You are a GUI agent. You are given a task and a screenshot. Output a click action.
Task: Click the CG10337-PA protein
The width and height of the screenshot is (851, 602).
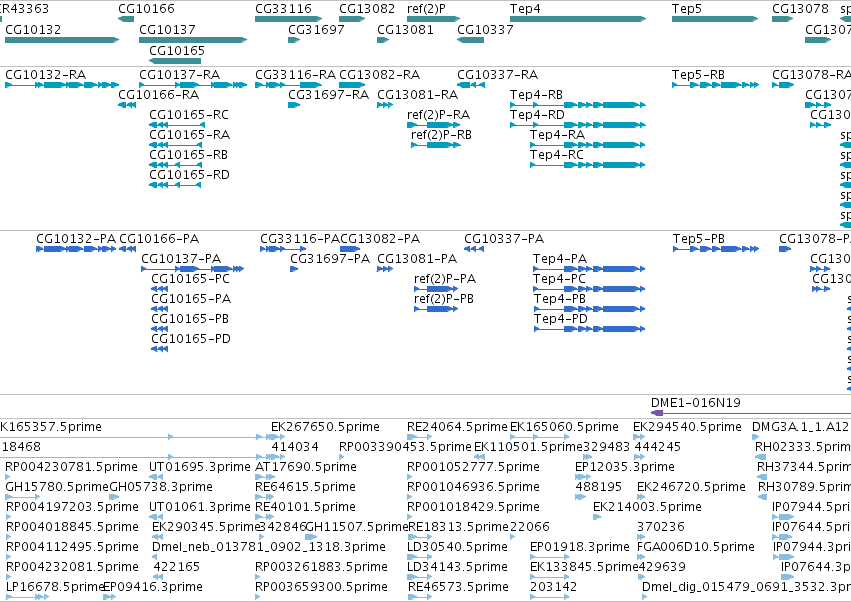click(474, 249)
